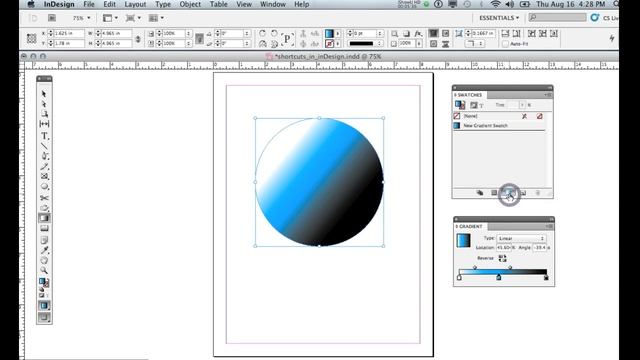Click the Reverse gradient icon
This screenshot has width=640, height=360.
point(502,258)
